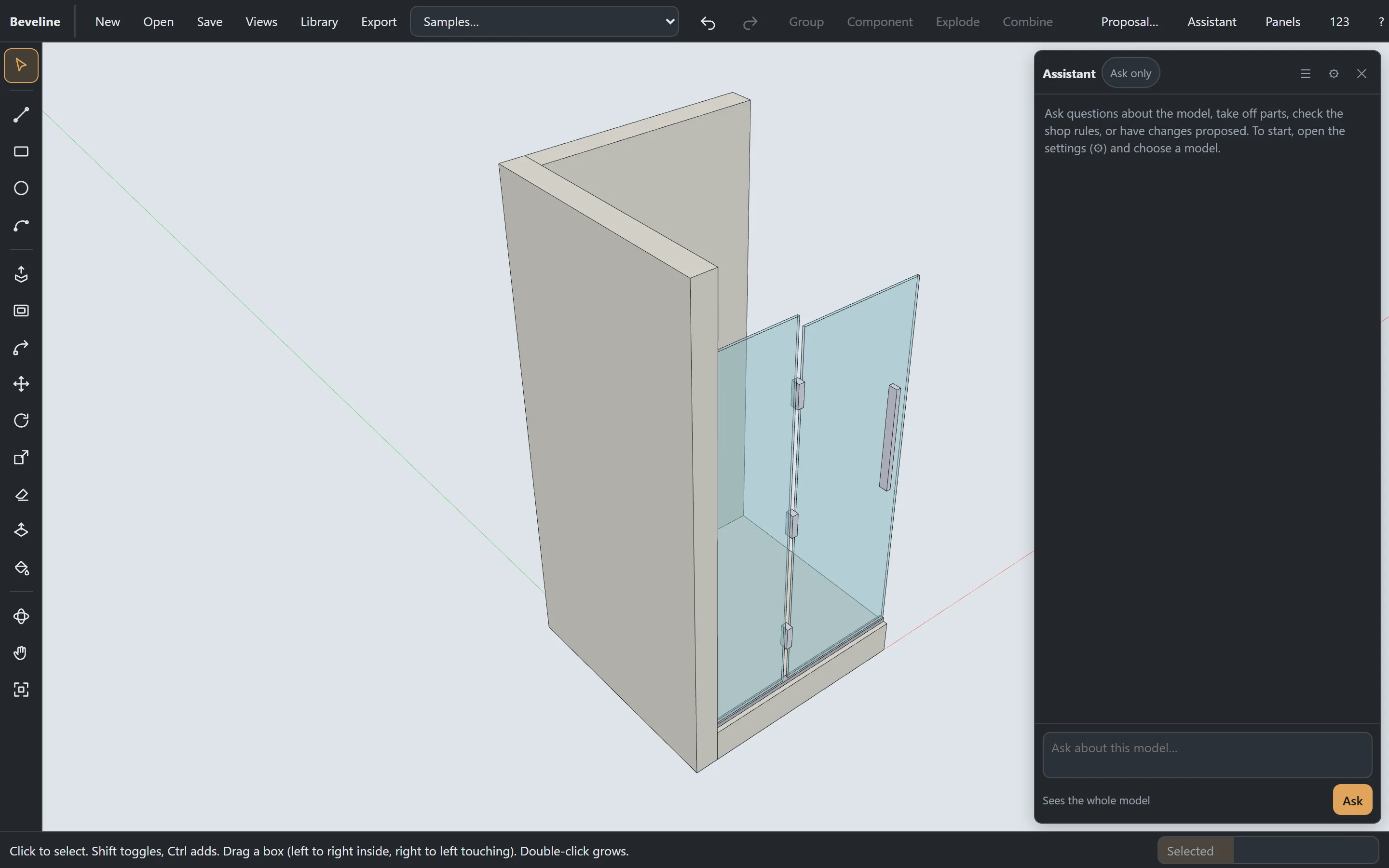Redo the last undone action
Image resolution: width=1389 pixels, height=868 pixels.
[750, 22]
